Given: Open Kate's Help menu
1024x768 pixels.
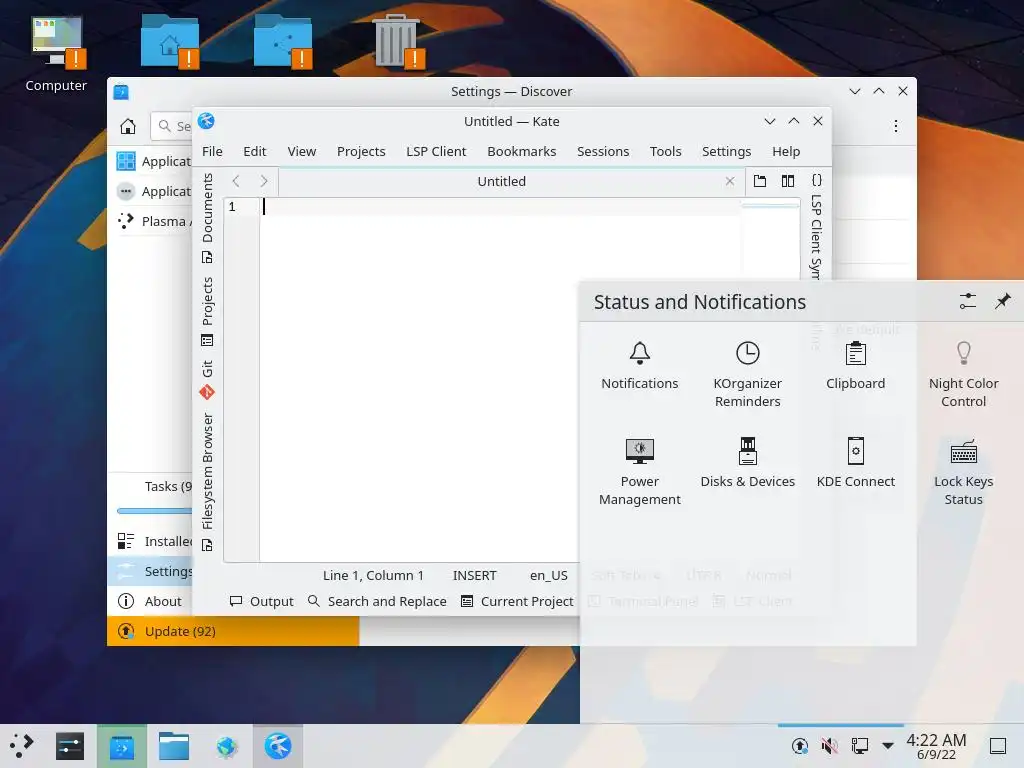Looking at the screenshot, I should [x=786, y=152].
